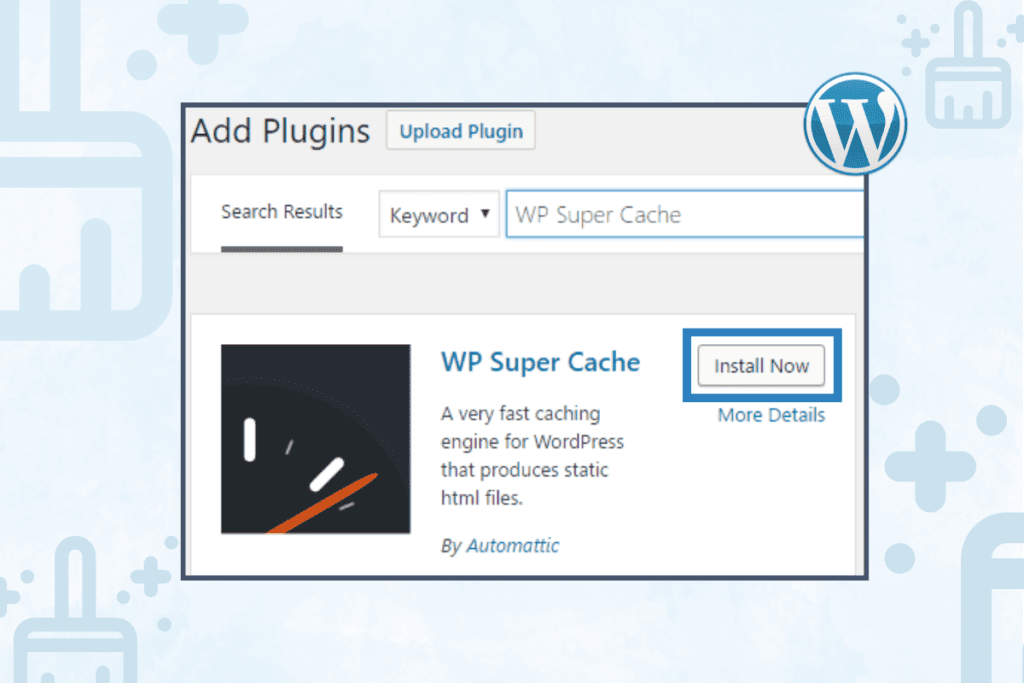
Task: Expand the Keyword search type dropdown
Action: pyautogui.click(x=439, y=214)
